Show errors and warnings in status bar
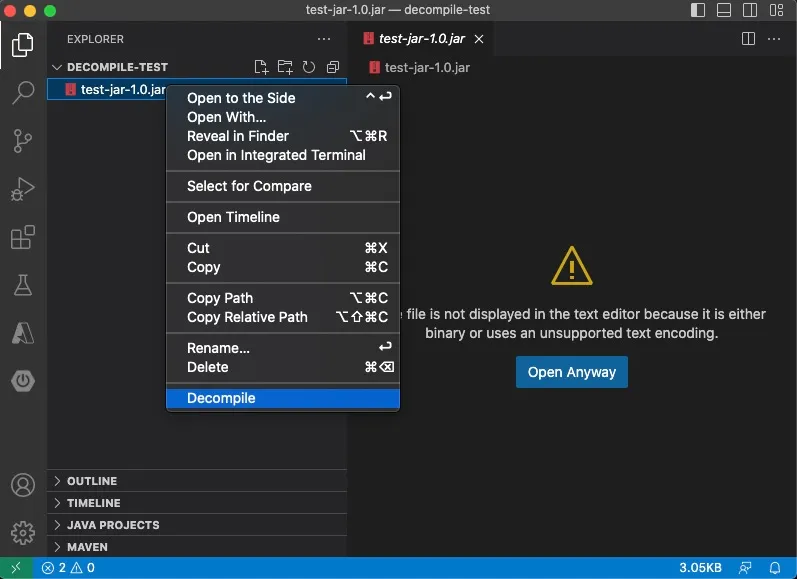The image size is (797, 579). [x=68, y=568]
